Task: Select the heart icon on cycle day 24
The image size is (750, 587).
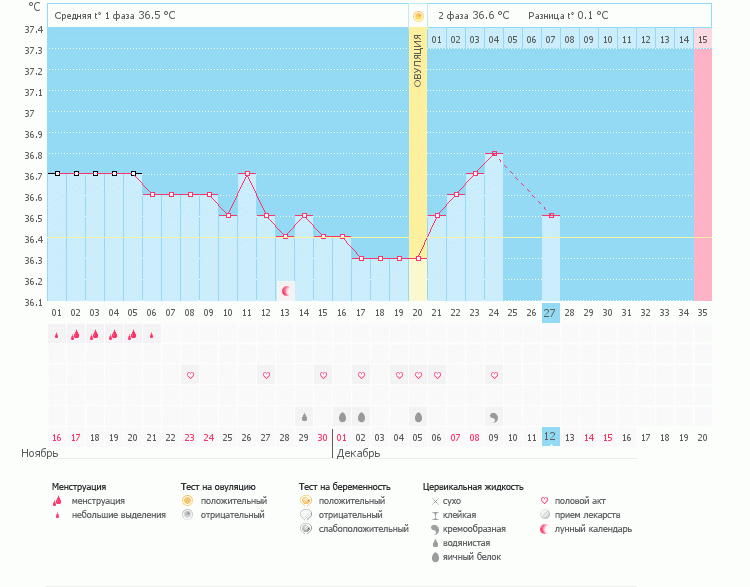Action: pyautogui.click(x=494, y=375)
